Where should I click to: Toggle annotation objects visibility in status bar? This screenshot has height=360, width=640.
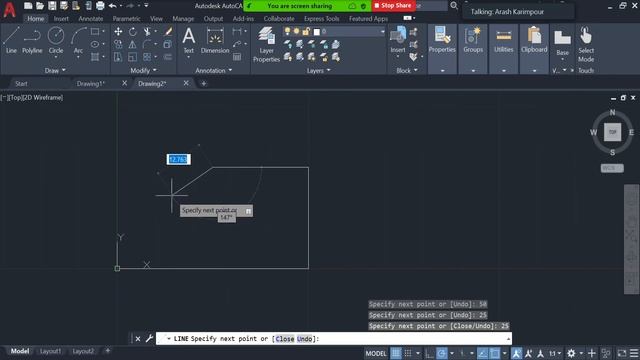(516, 353)
